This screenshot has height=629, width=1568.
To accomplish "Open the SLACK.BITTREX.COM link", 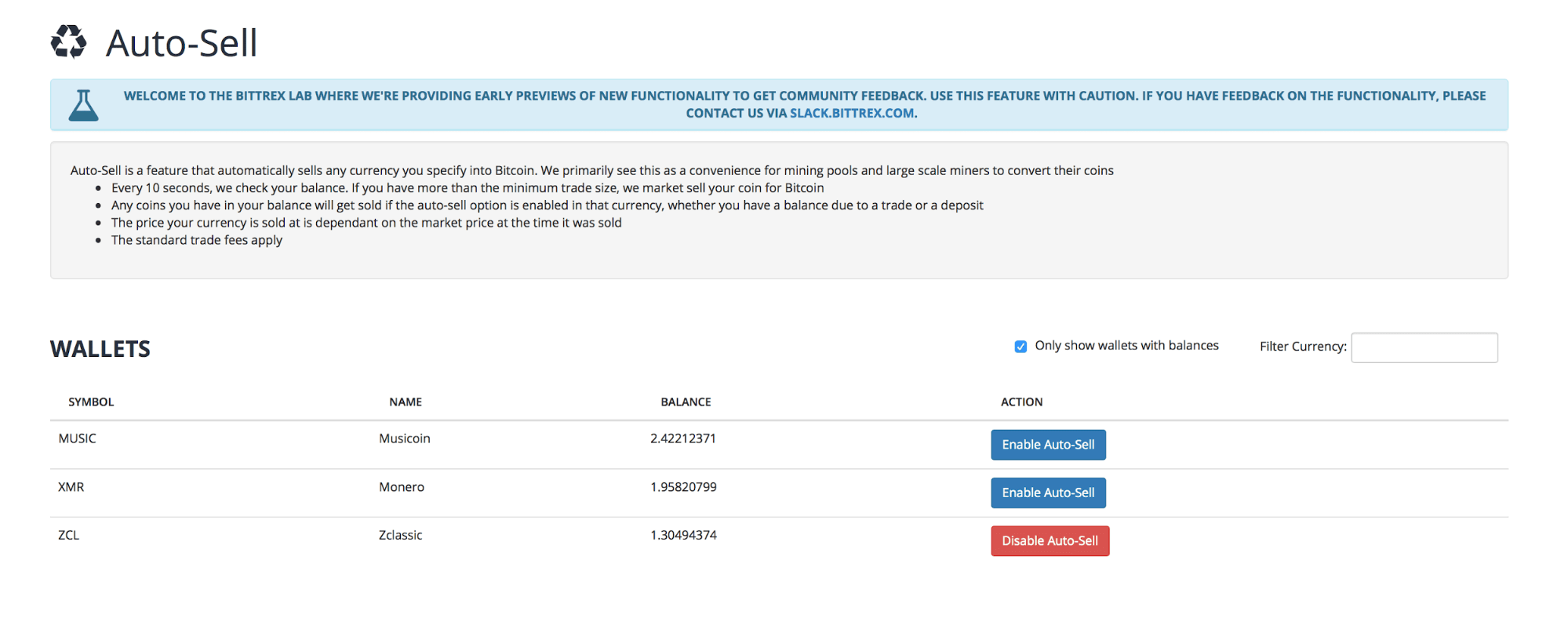I will coord(852,113).
